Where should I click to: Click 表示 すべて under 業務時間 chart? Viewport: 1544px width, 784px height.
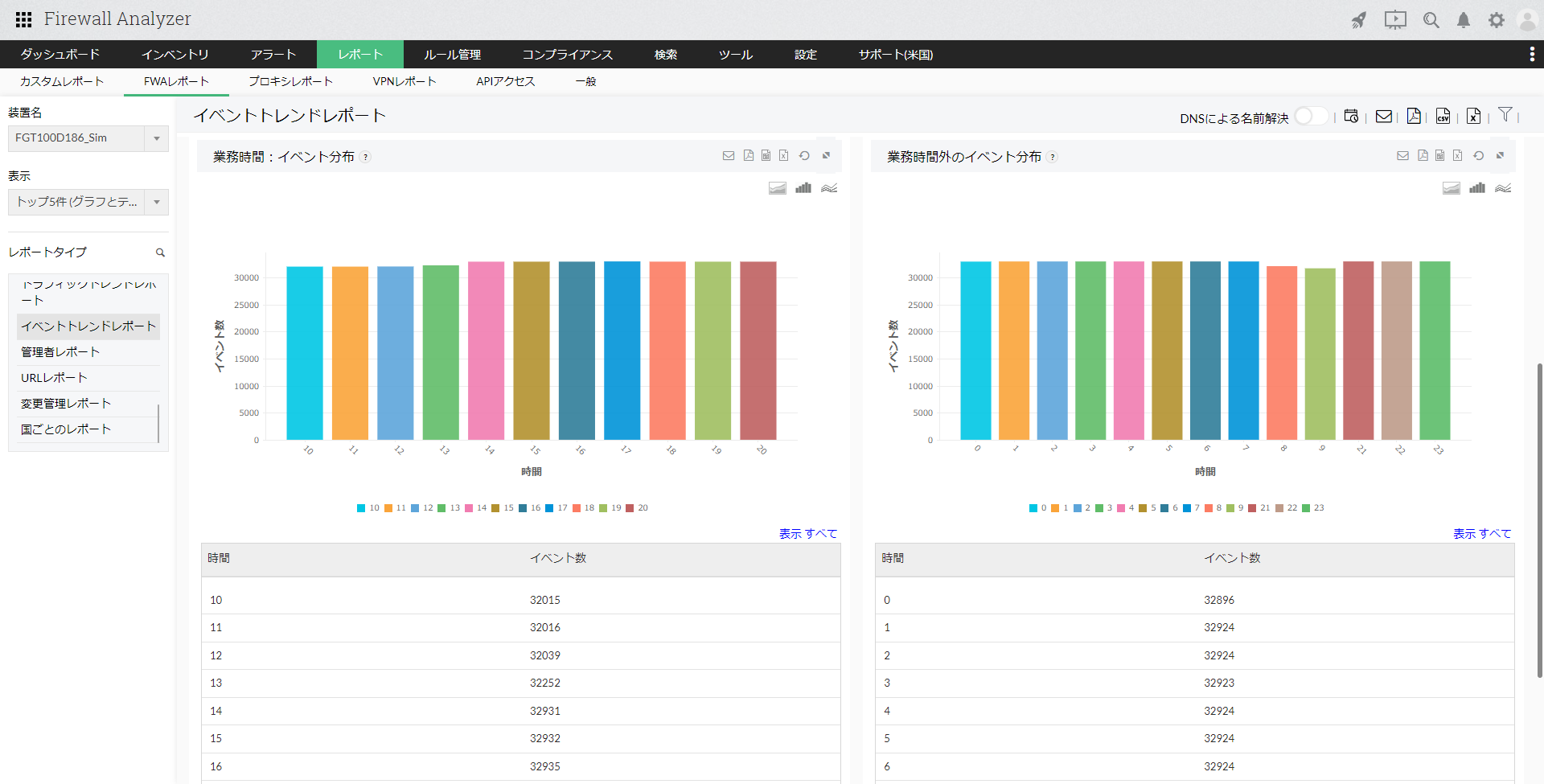click(807, 533)
